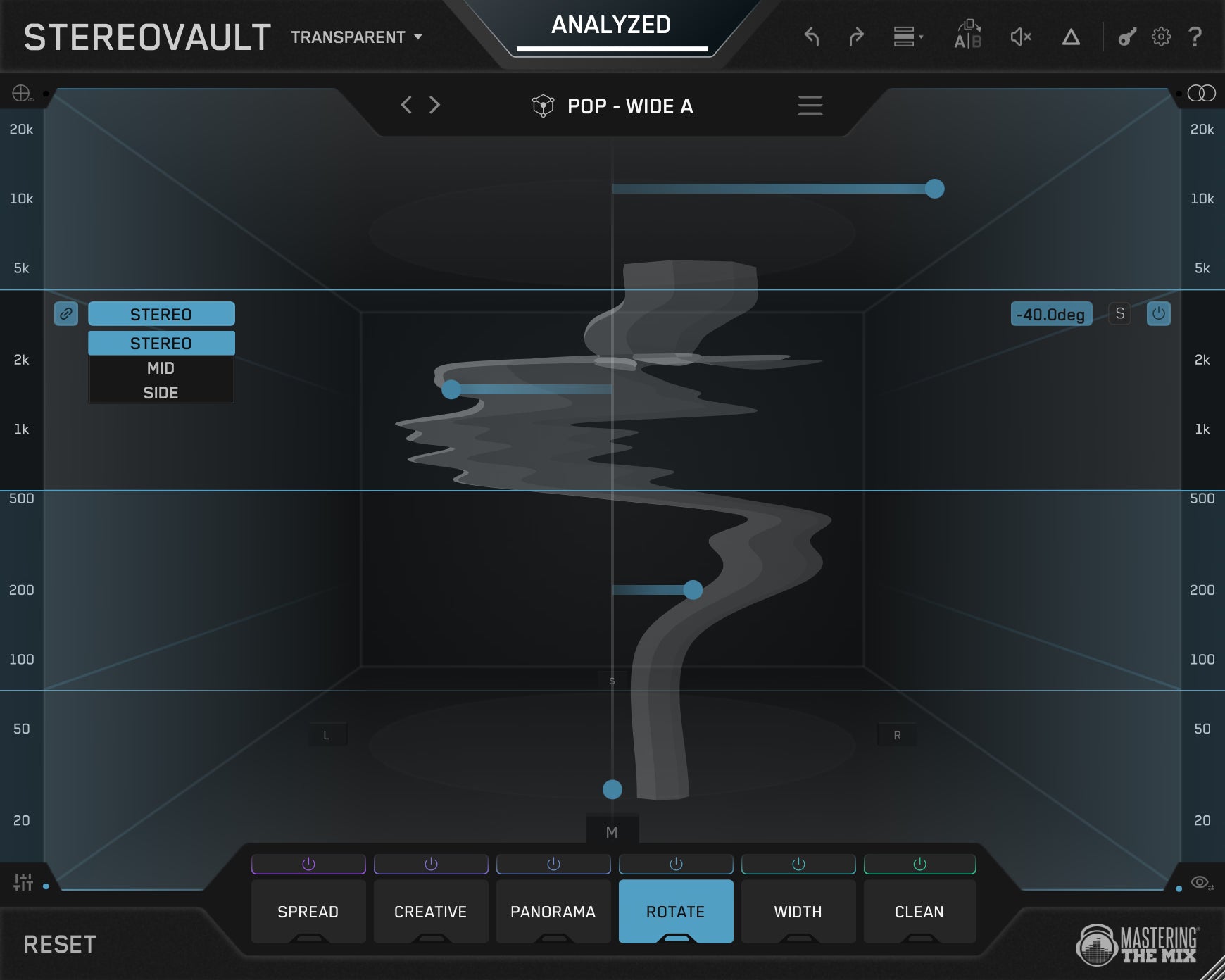
Task: Switch to the SPREAD tab
Action: 308,911
